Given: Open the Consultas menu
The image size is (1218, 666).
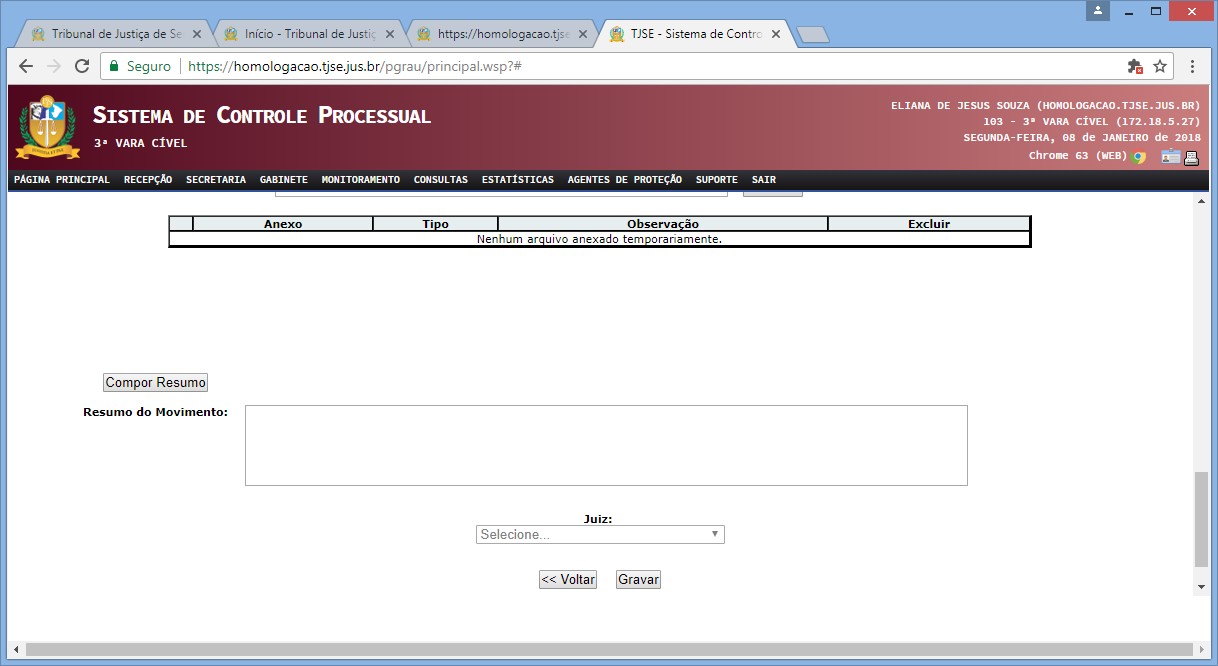Looking at the screenshot, I should [440, 180].
